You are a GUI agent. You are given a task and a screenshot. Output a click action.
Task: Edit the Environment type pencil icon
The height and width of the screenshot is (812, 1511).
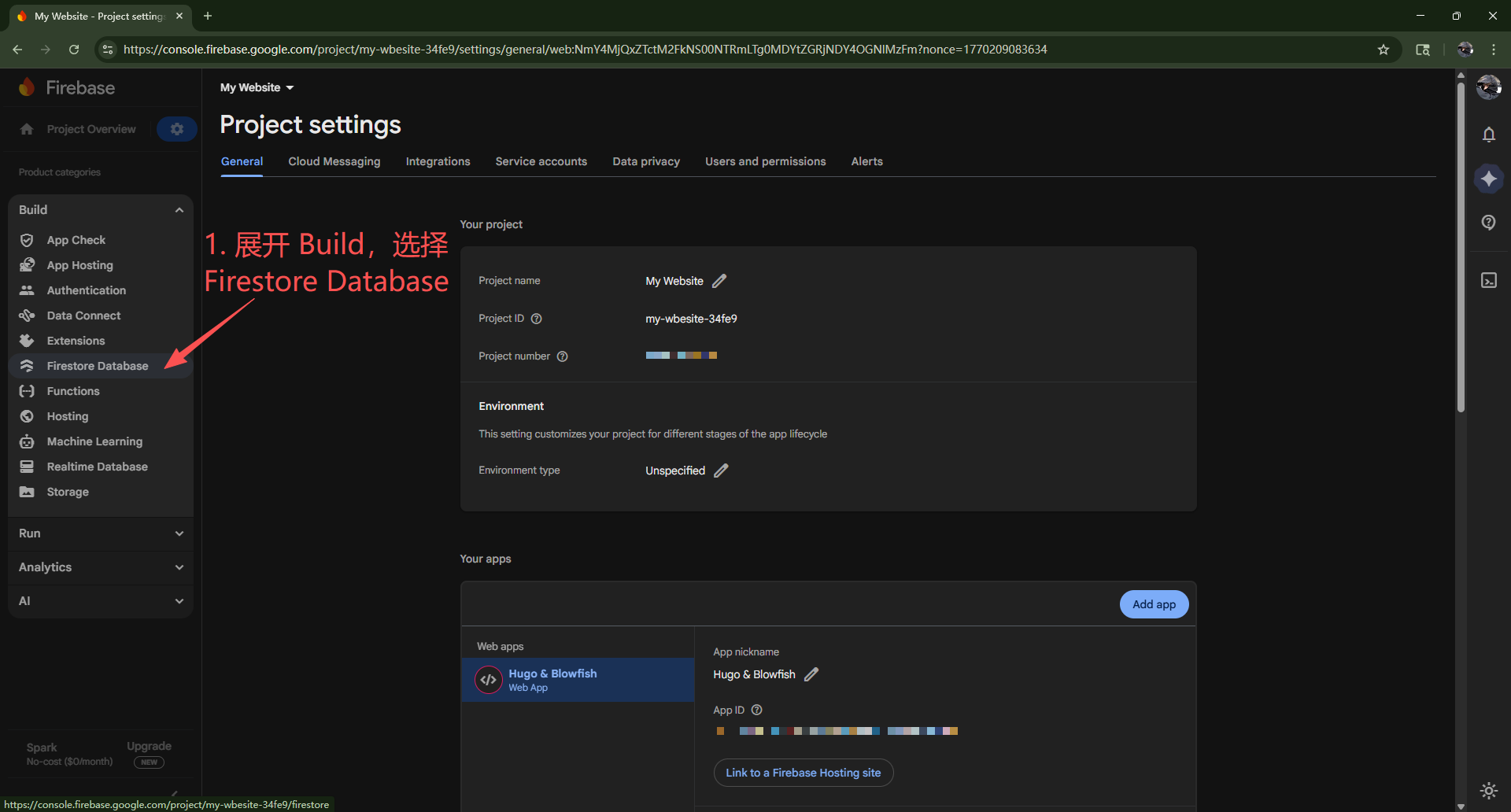point(721,471)
